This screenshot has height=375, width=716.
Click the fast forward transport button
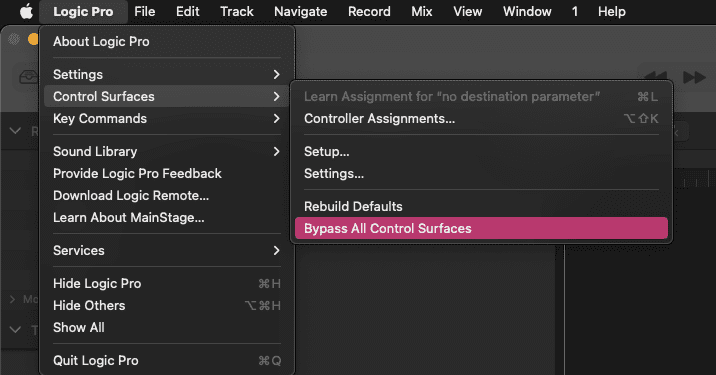click(x=694, y=77)
